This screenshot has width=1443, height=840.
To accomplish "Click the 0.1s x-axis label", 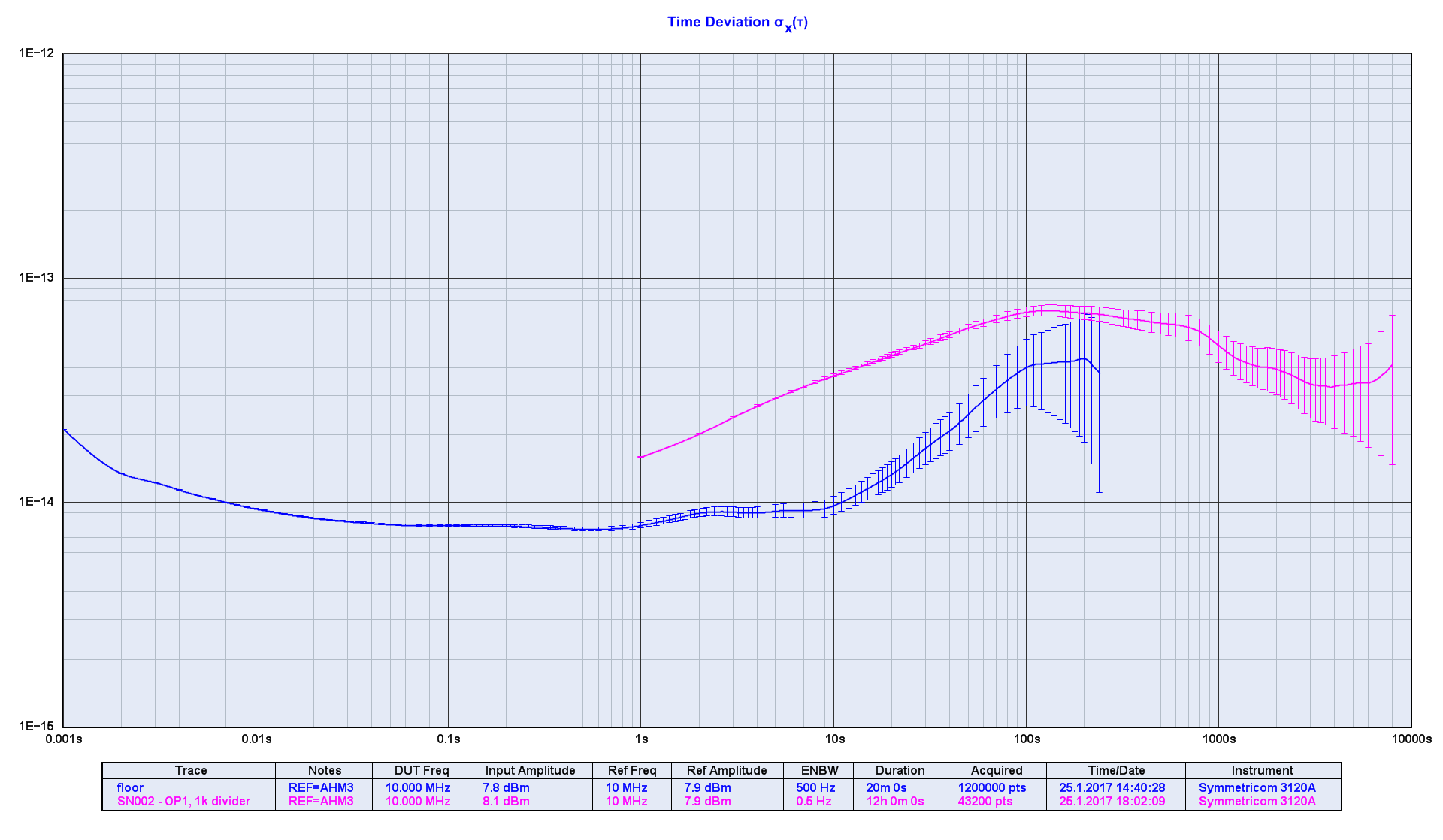I will click(449, 739).
